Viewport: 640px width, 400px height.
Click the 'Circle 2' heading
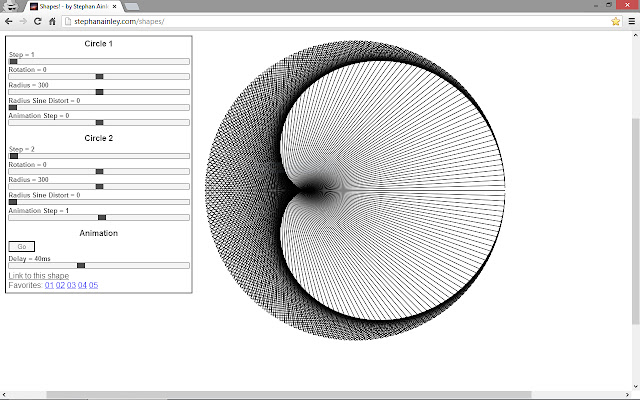pyautogui.click(x=98, y=138)
